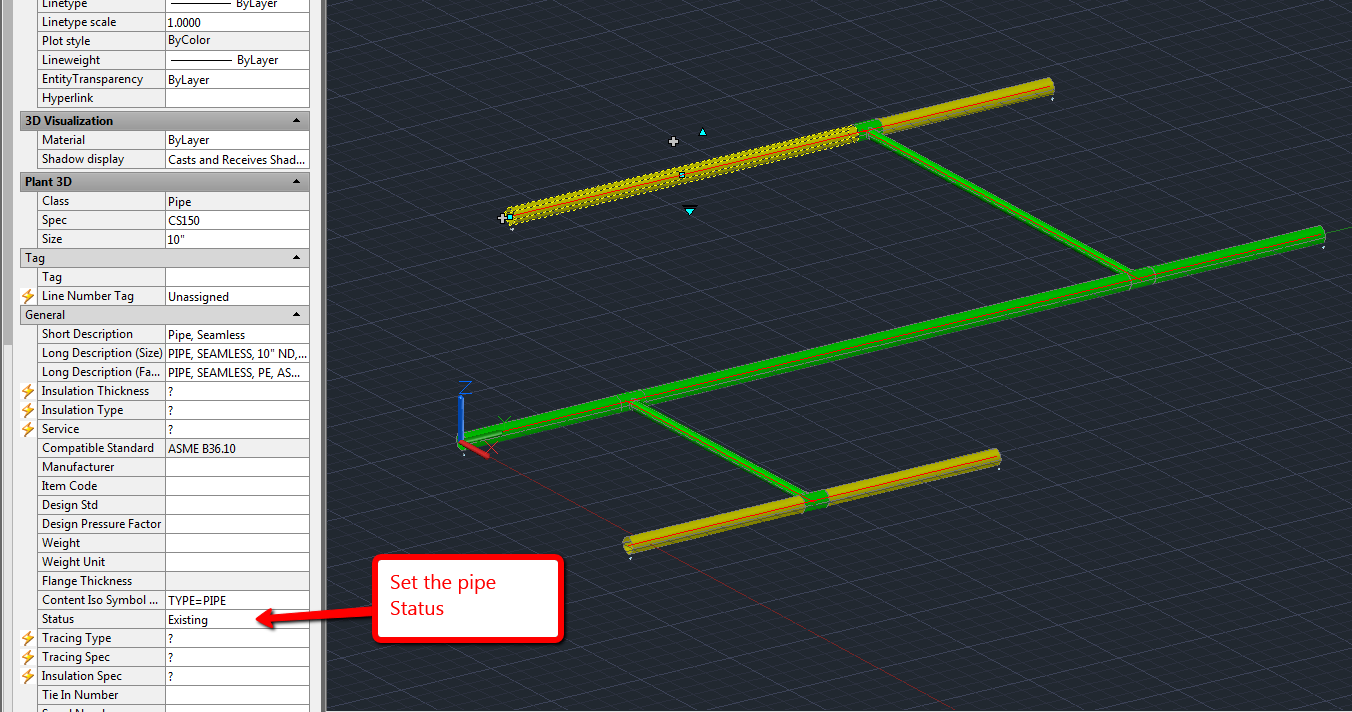The height and width of the screenshot is (712, 1352).
Task: Click the Class value Pipe
Action: point(237,201)
